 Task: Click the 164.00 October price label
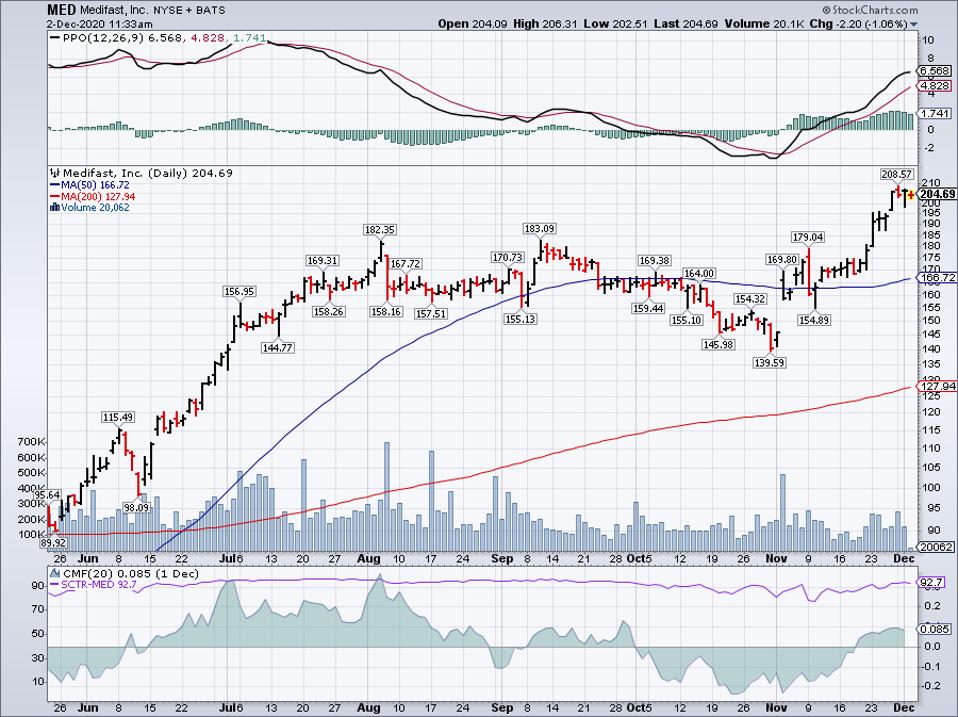click(699, 274)
